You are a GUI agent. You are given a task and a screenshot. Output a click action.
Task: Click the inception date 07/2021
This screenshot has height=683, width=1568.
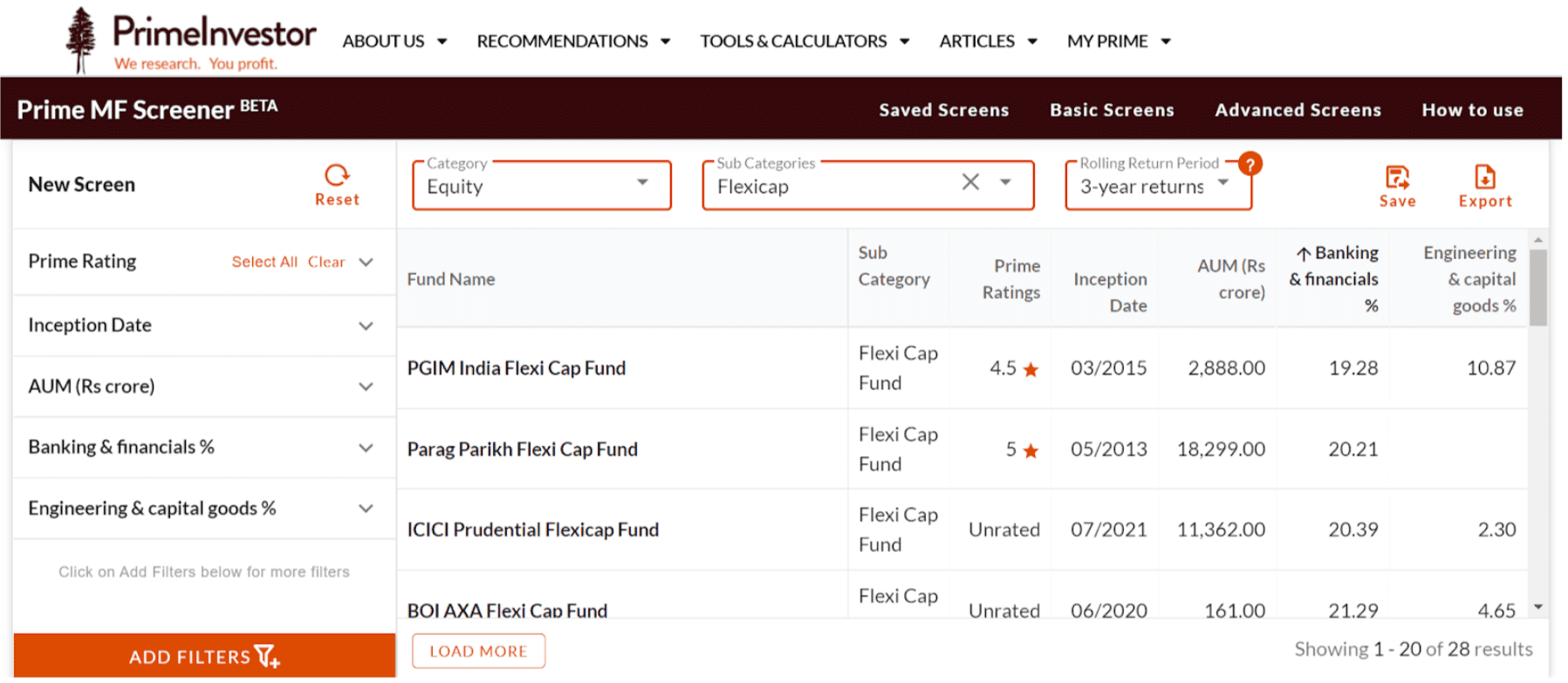(x=1109, y=530)
